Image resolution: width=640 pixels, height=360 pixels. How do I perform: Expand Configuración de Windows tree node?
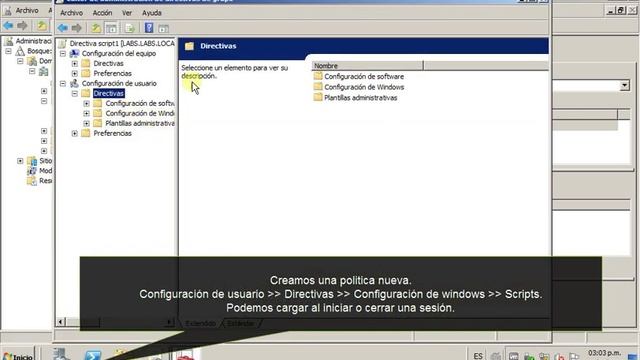click(87, 113)
